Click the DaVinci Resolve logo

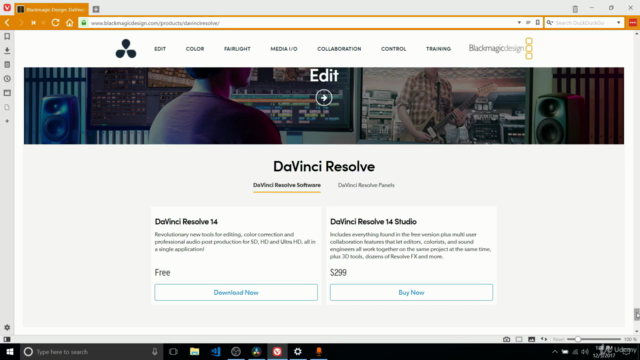tap(126, 49)
